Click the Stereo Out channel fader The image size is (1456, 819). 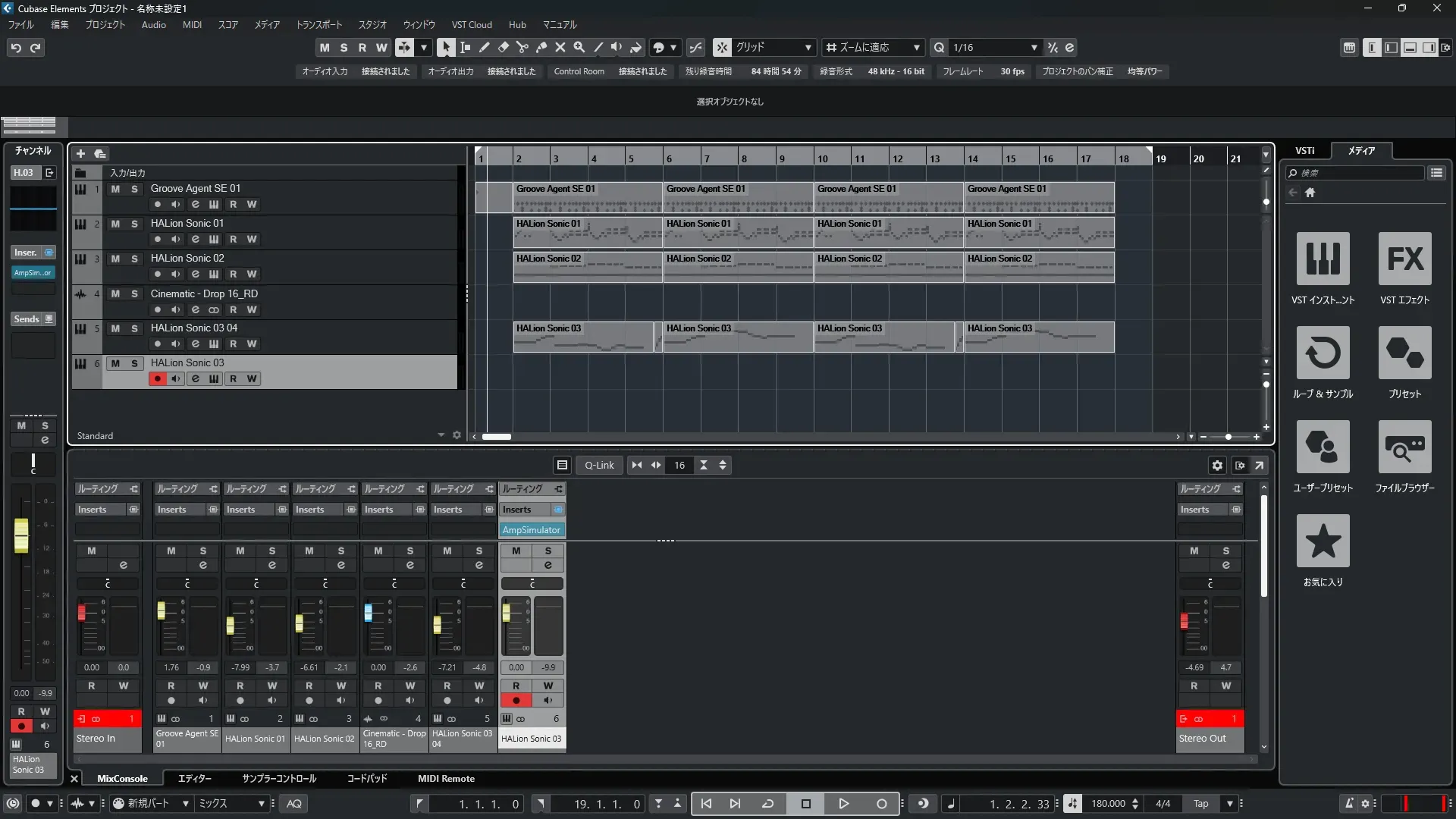point(1185,621)
